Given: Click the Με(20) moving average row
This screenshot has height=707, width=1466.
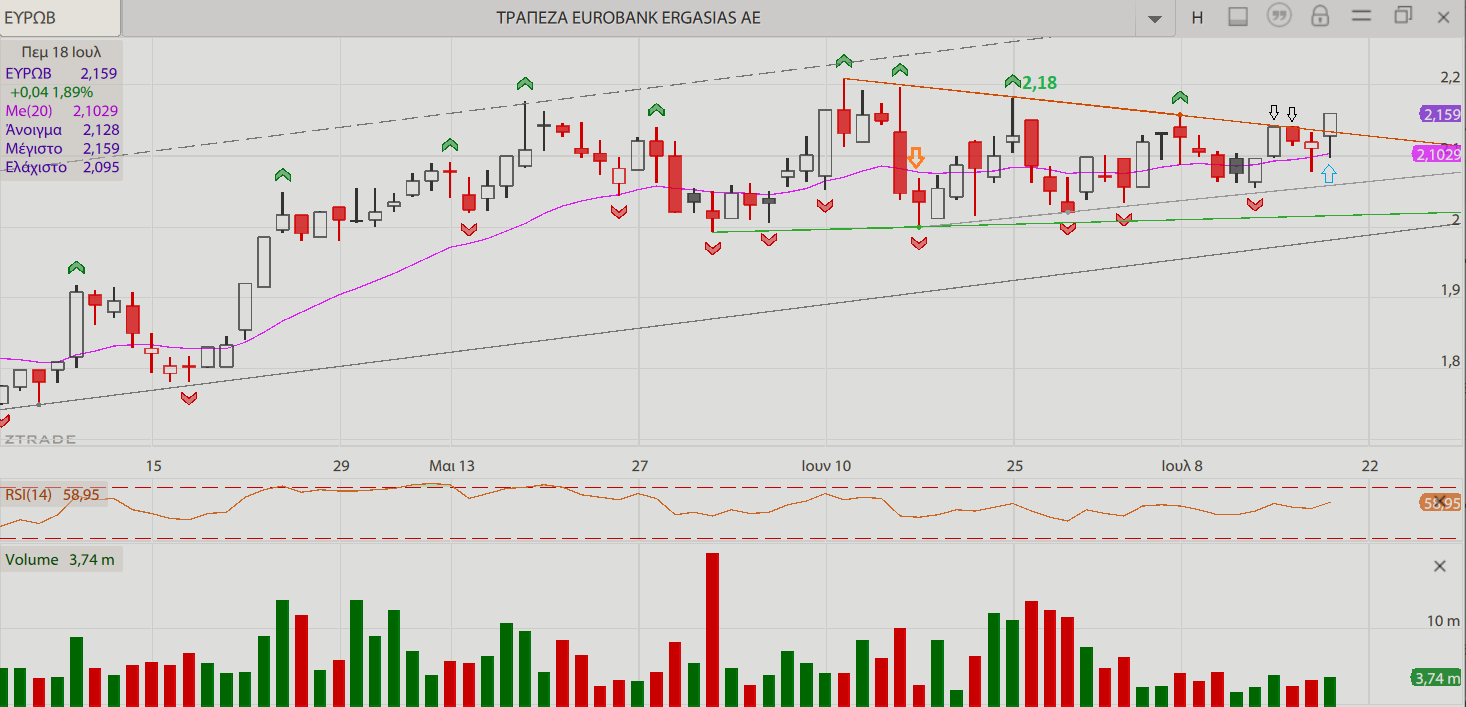Looking at the screenshot, I should pyautogui.click(x=62, y=111).
